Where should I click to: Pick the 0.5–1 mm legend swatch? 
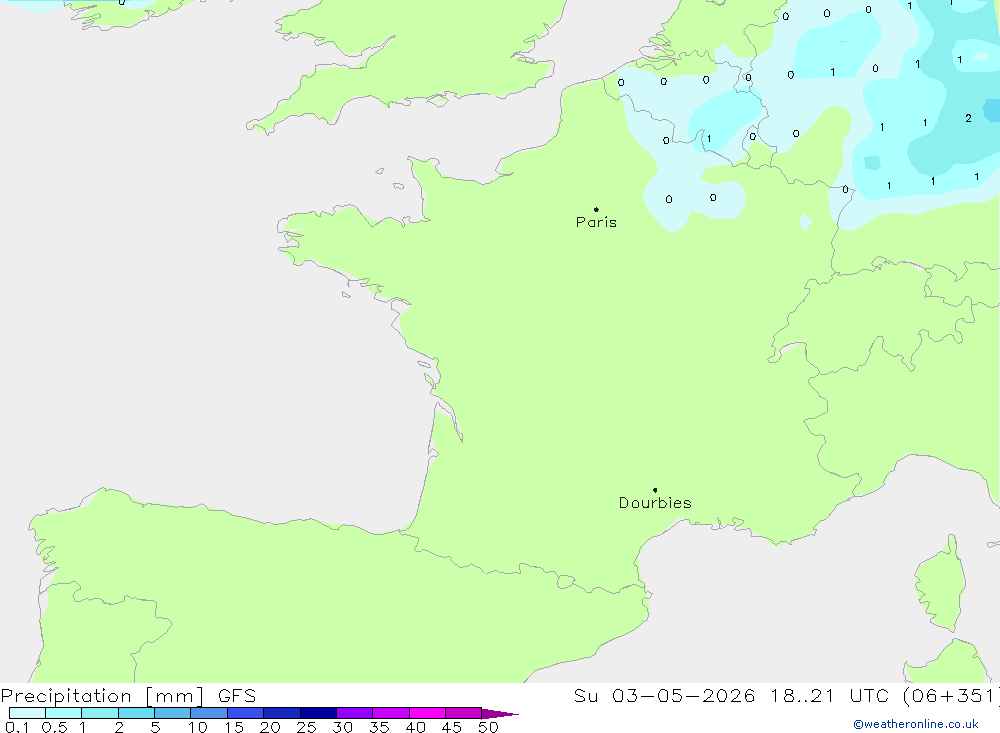point(63,713)
